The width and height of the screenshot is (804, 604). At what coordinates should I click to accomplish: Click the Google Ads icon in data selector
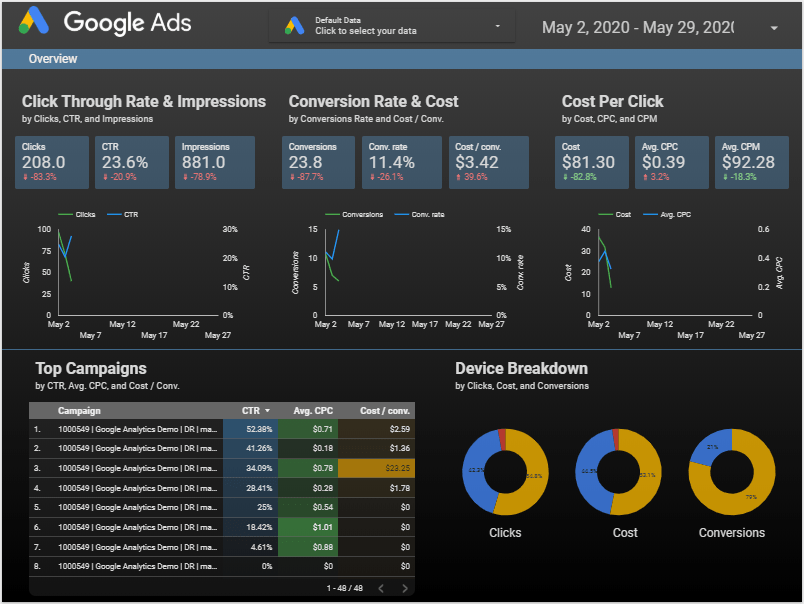point(294,26)
